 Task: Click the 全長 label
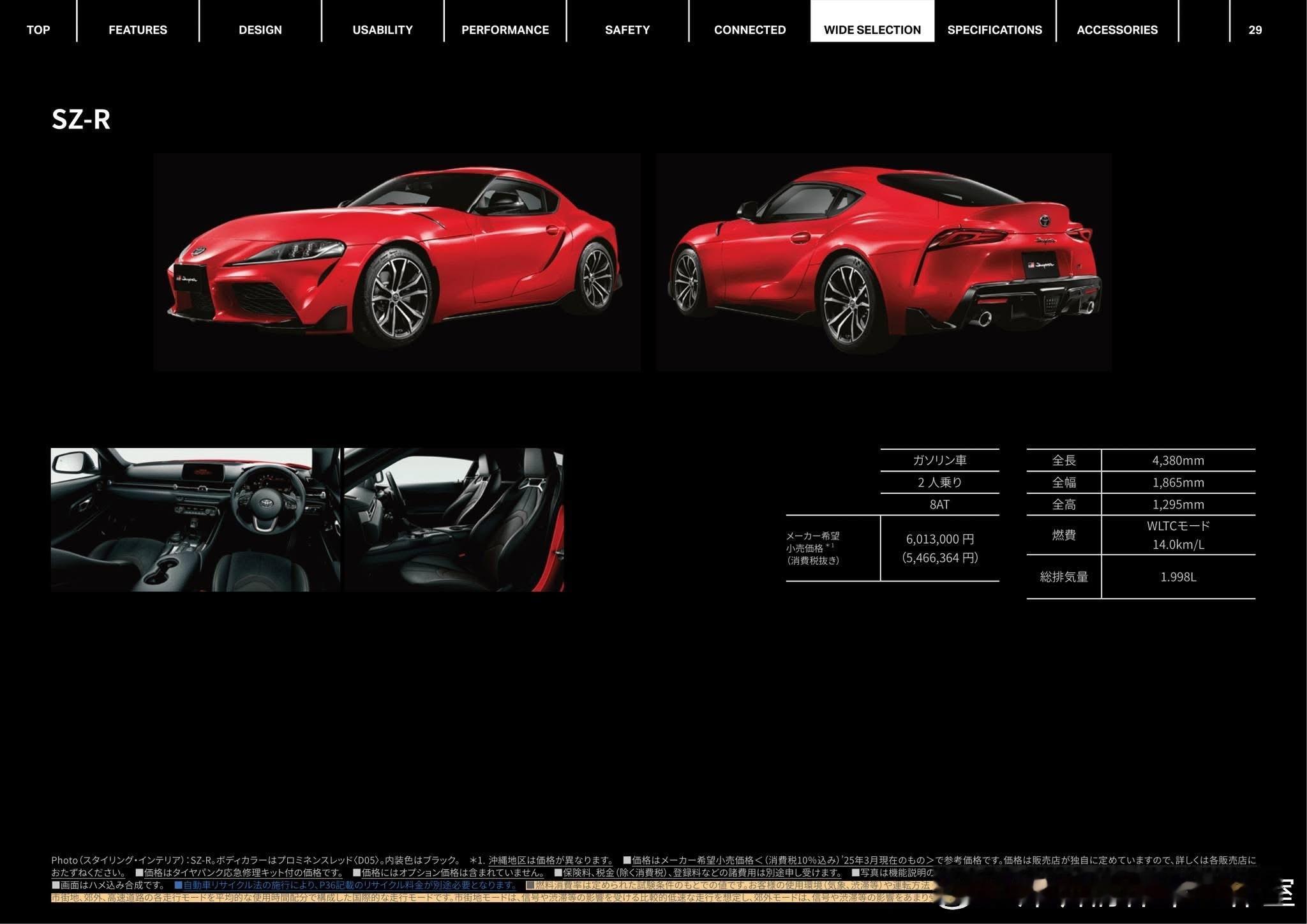(x=1064, y=460)
